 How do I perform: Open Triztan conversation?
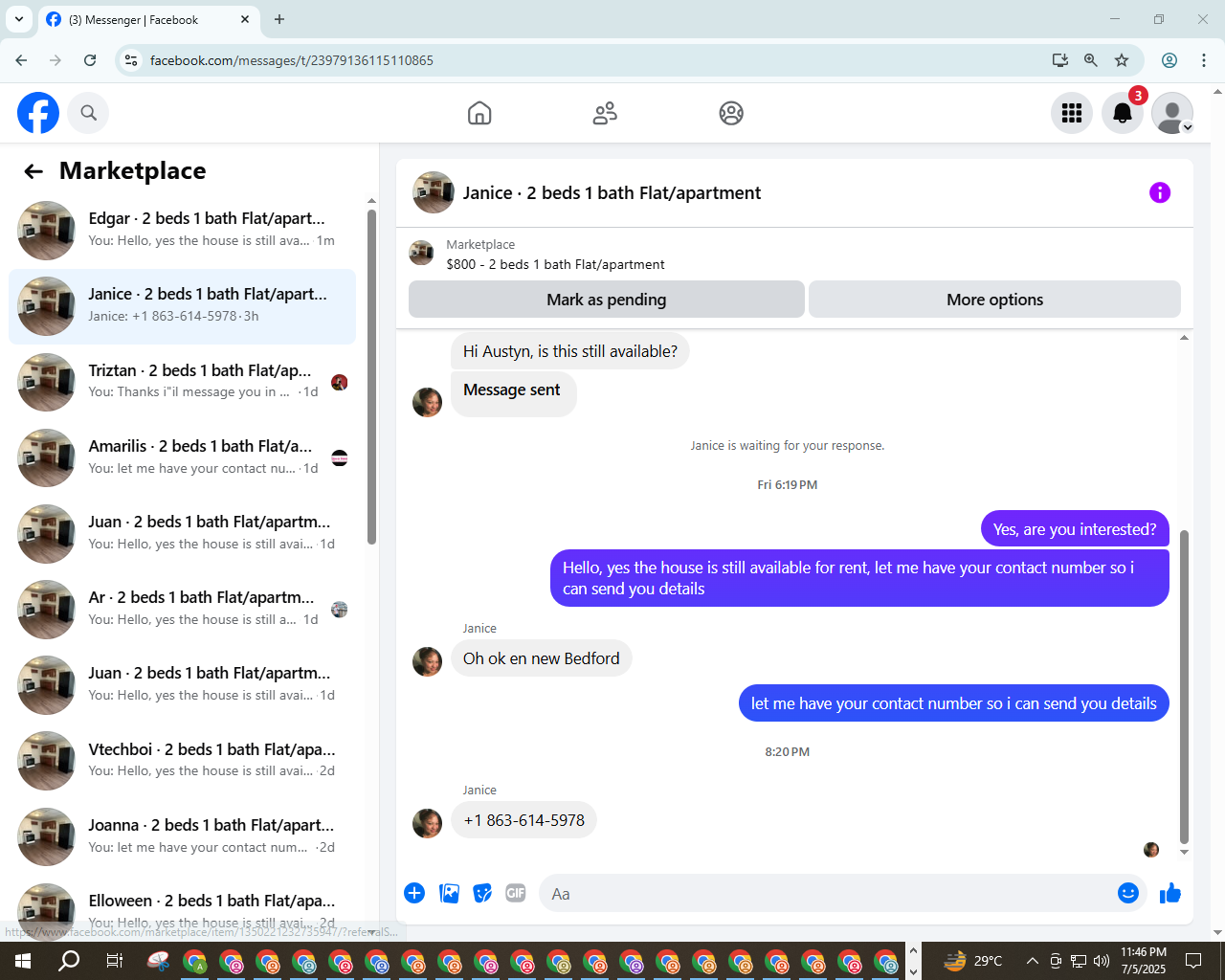[182, 381]
